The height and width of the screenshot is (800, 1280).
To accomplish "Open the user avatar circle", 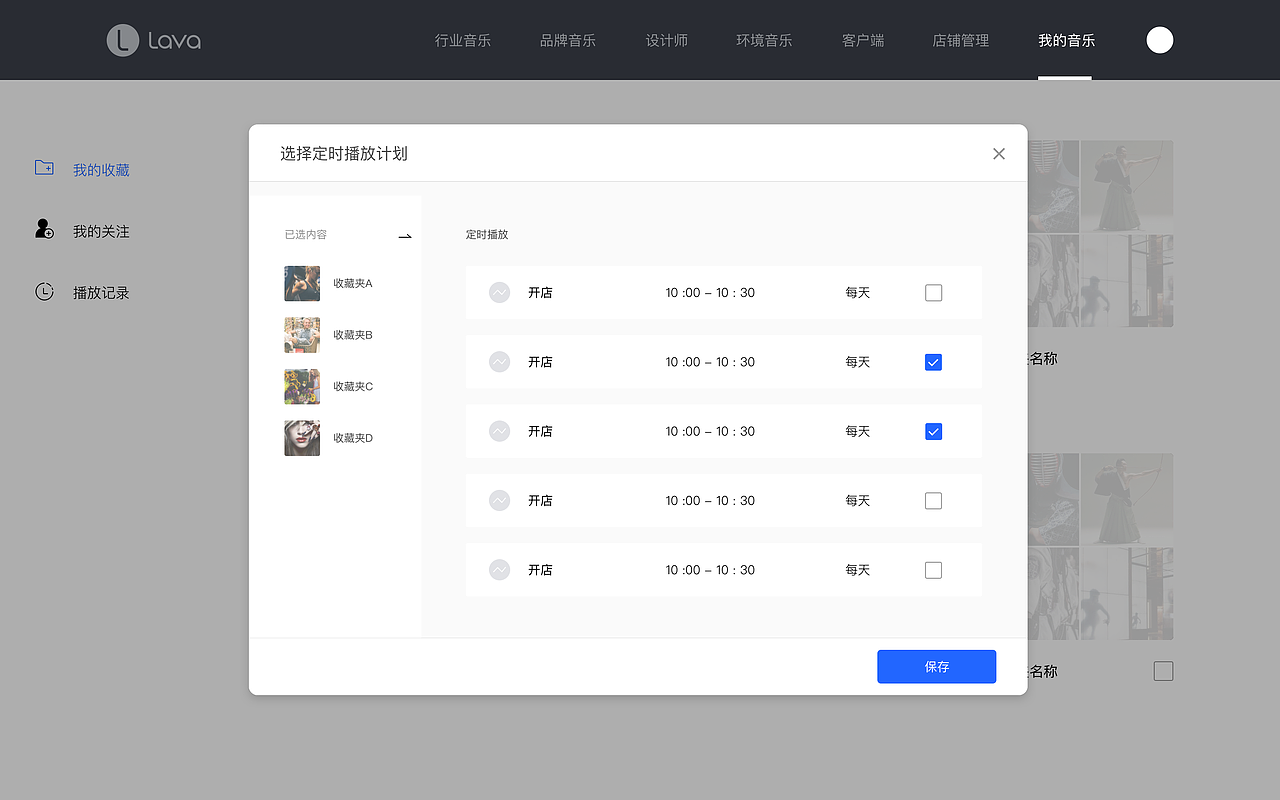I will (x=1160, y=40).
